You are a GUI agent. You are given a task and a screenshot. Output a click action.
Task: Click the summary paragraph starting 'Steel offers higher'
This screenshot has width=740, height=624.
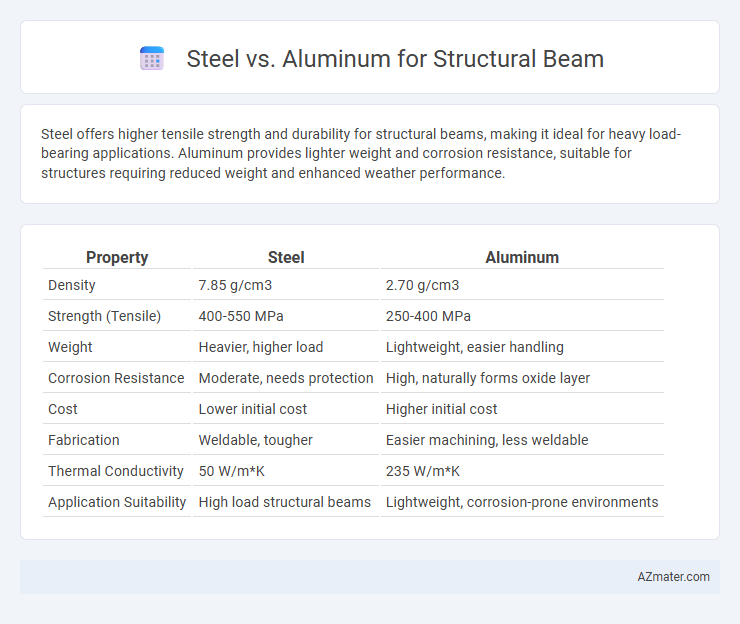[x=361, y=153]
